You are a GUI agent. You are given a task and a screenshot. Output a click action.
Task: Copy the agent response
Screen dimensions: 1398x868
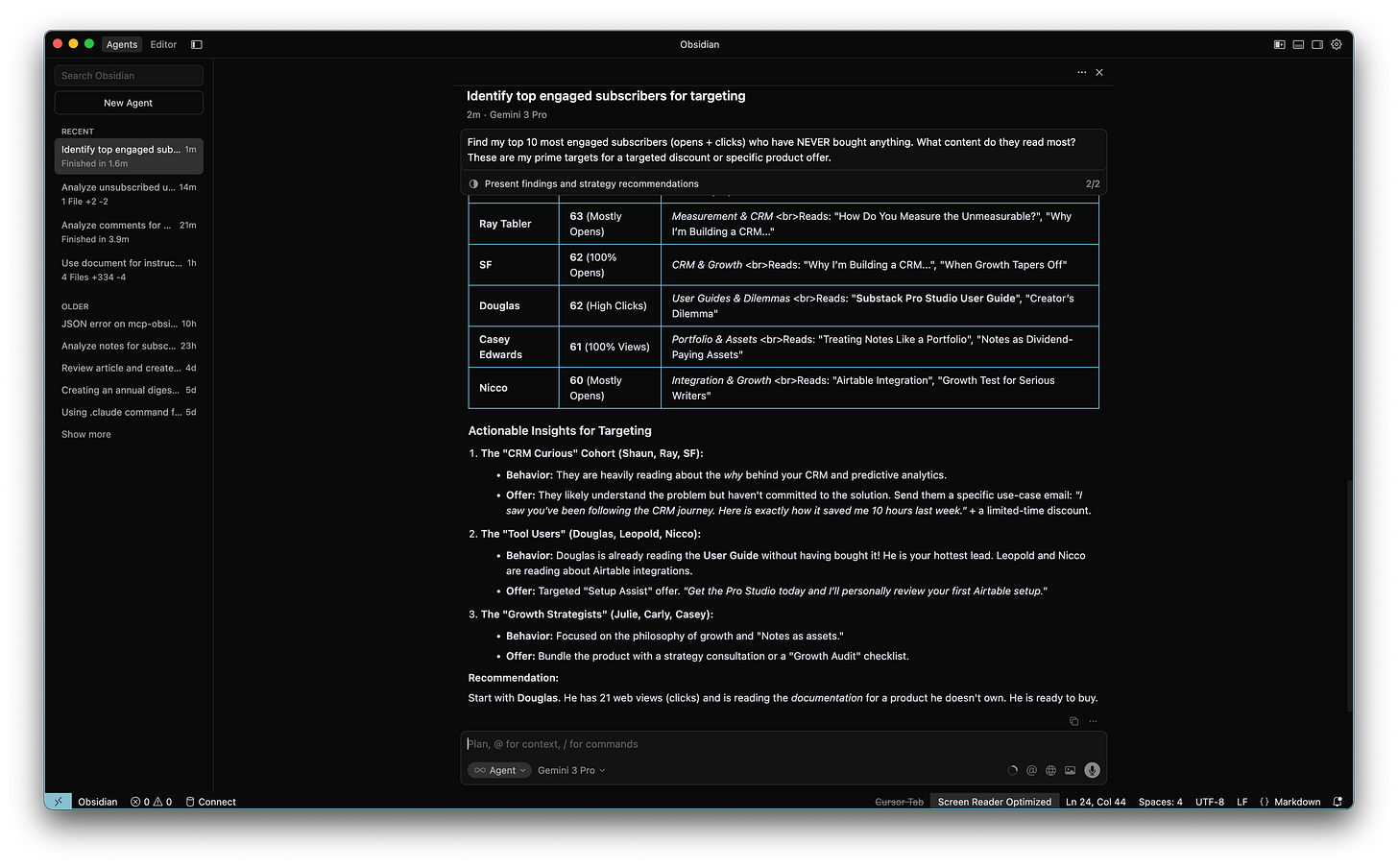[1073, 721]
